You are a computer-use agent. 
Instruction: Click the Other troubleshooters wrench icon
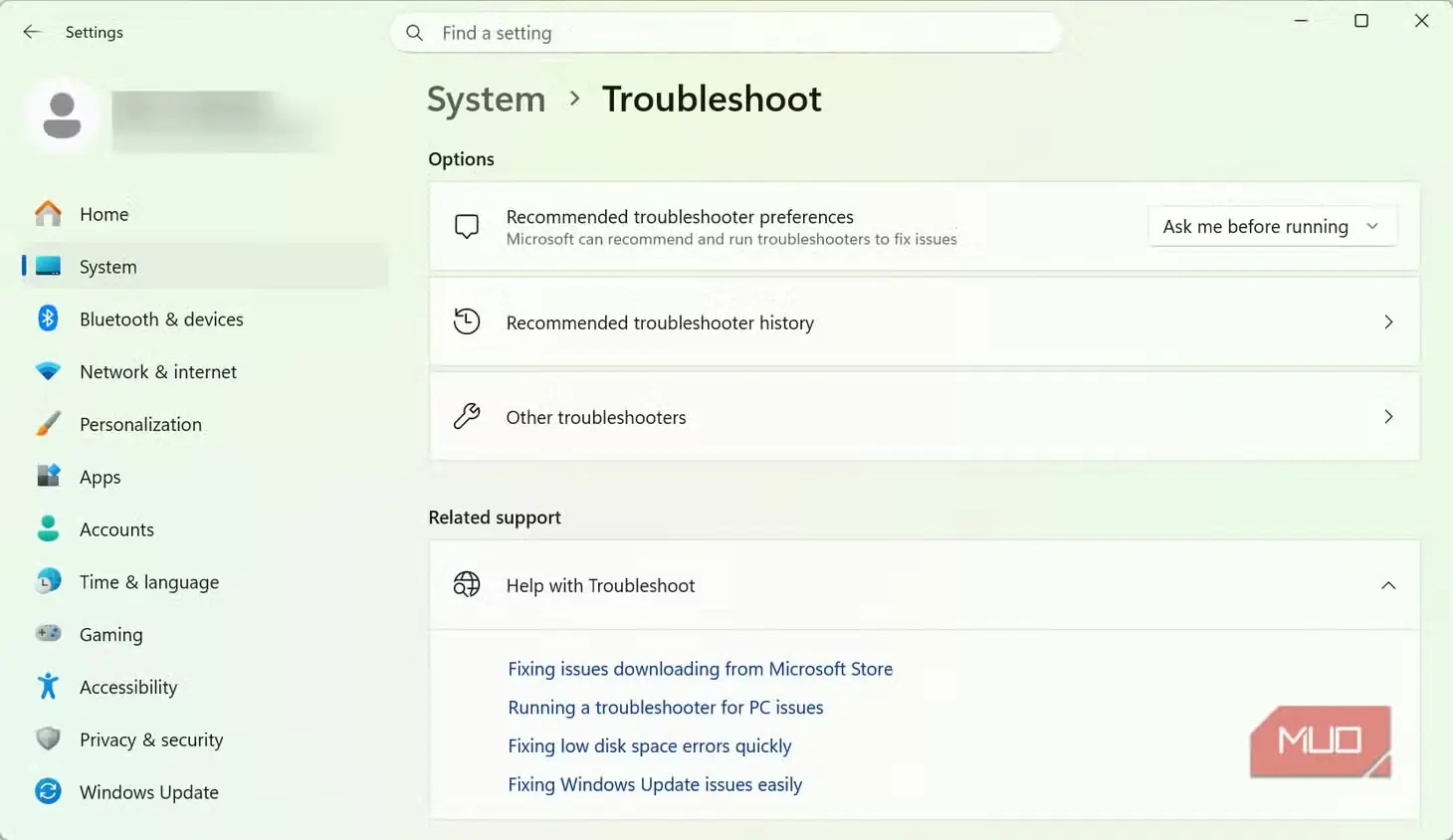pyautogui.click(x=467, y=416)
